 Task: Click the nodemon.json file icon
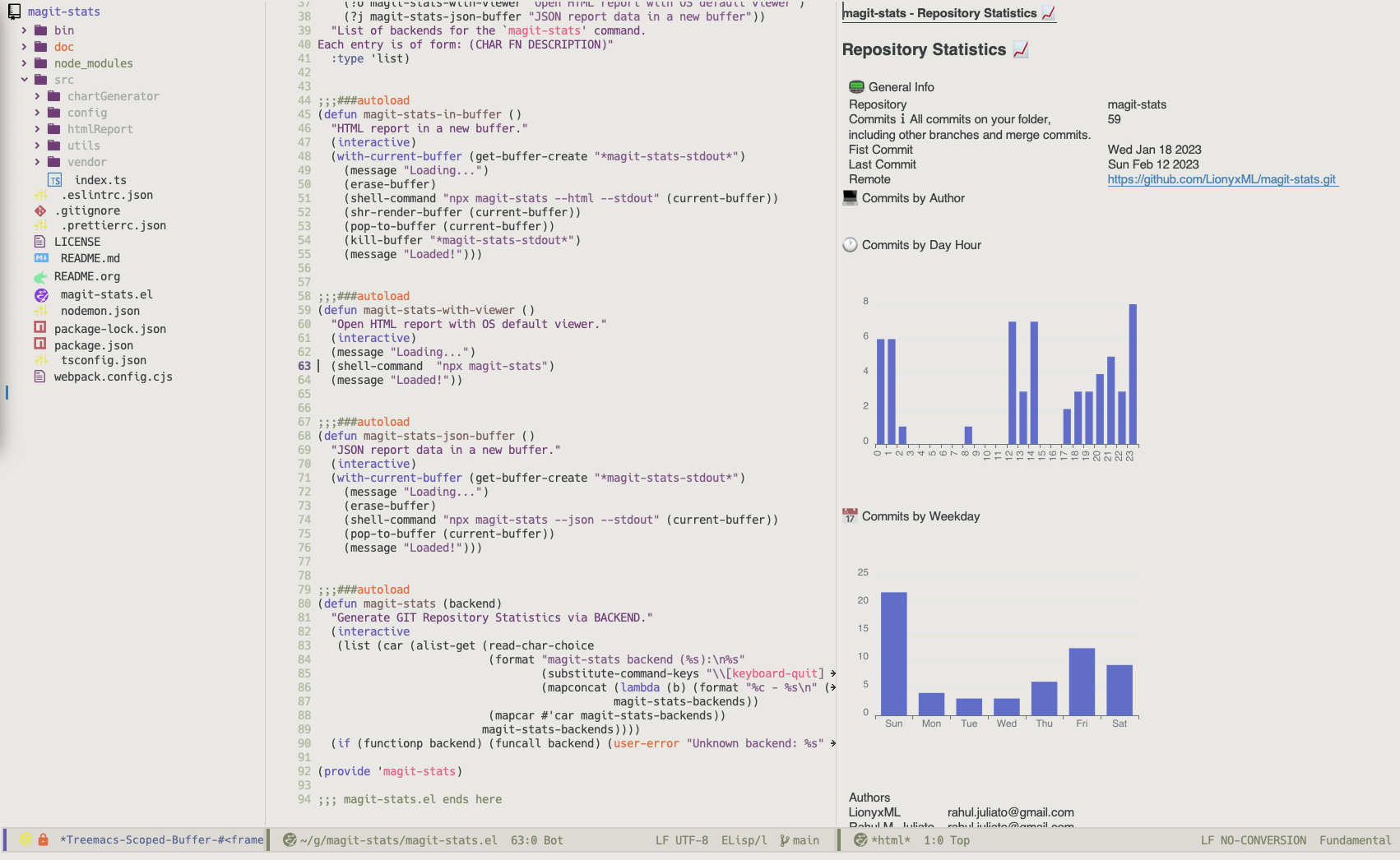point(40,311)
